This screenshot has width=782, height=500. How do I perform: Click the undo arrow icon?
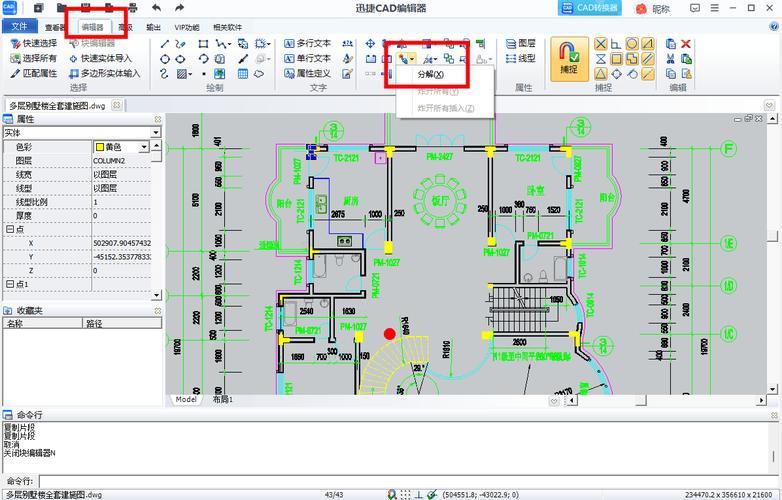(x=157, y=7)
